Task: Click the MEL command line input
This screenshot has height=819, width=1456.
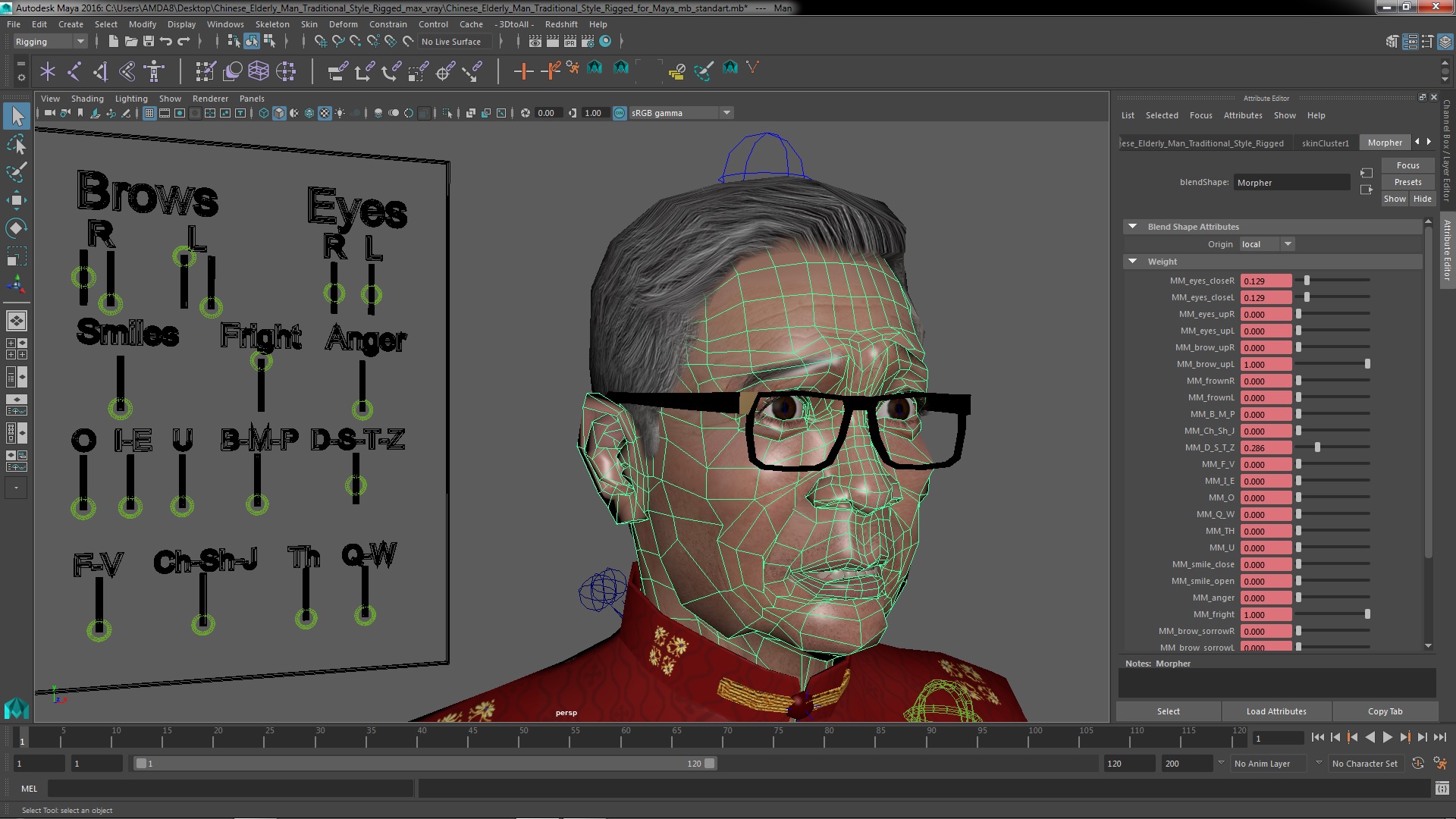Action: tap(231, 789)
